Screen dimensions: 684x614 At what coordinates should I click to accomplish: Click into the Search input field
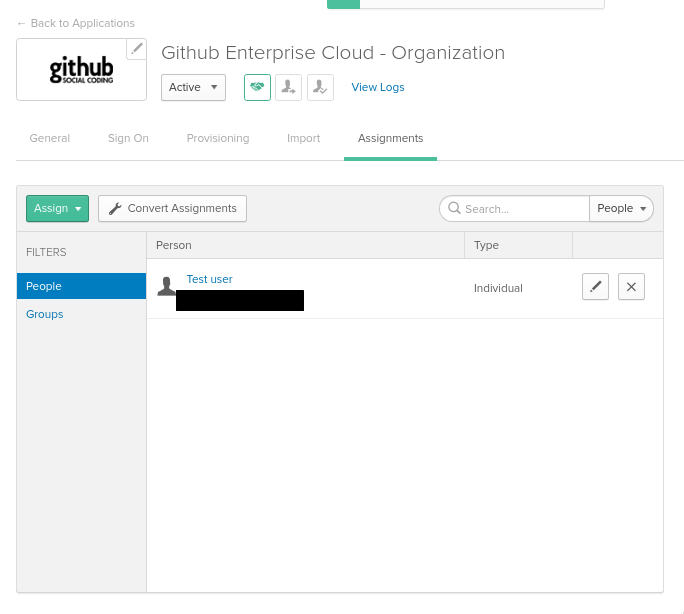click(515, 208)
